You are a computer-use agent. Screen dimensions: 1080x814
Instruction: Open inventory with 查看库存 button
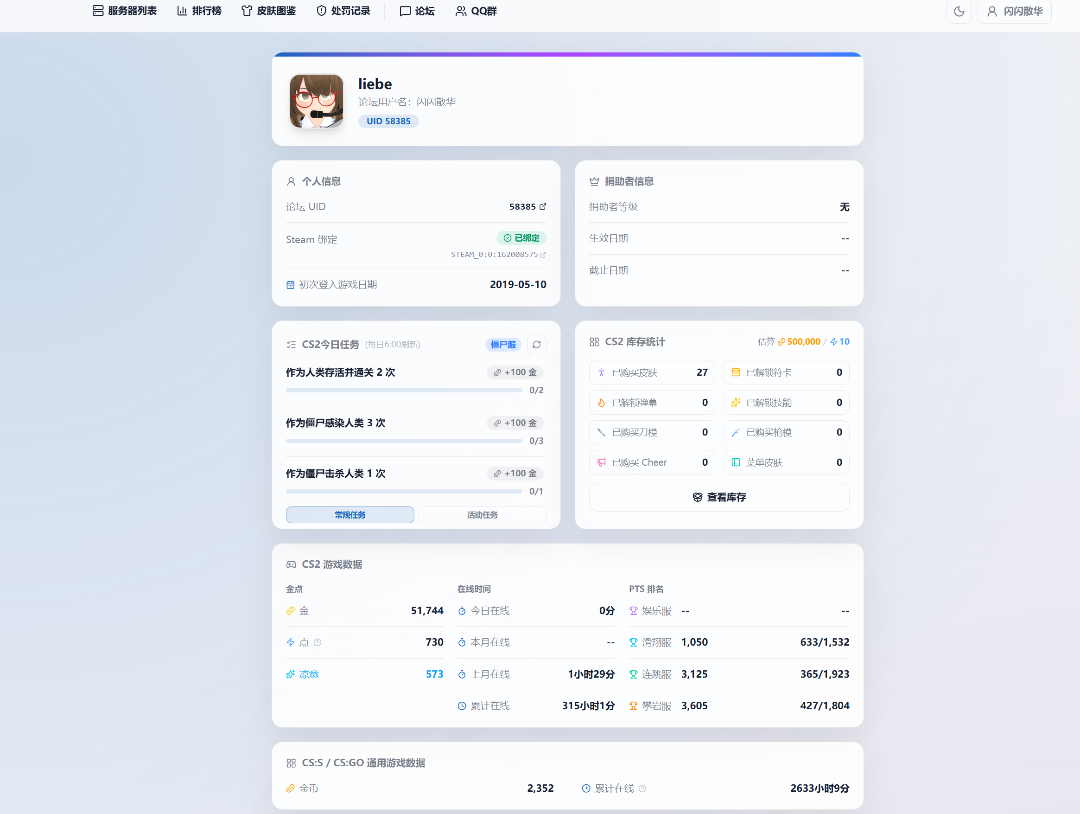(x=719, y=497)
